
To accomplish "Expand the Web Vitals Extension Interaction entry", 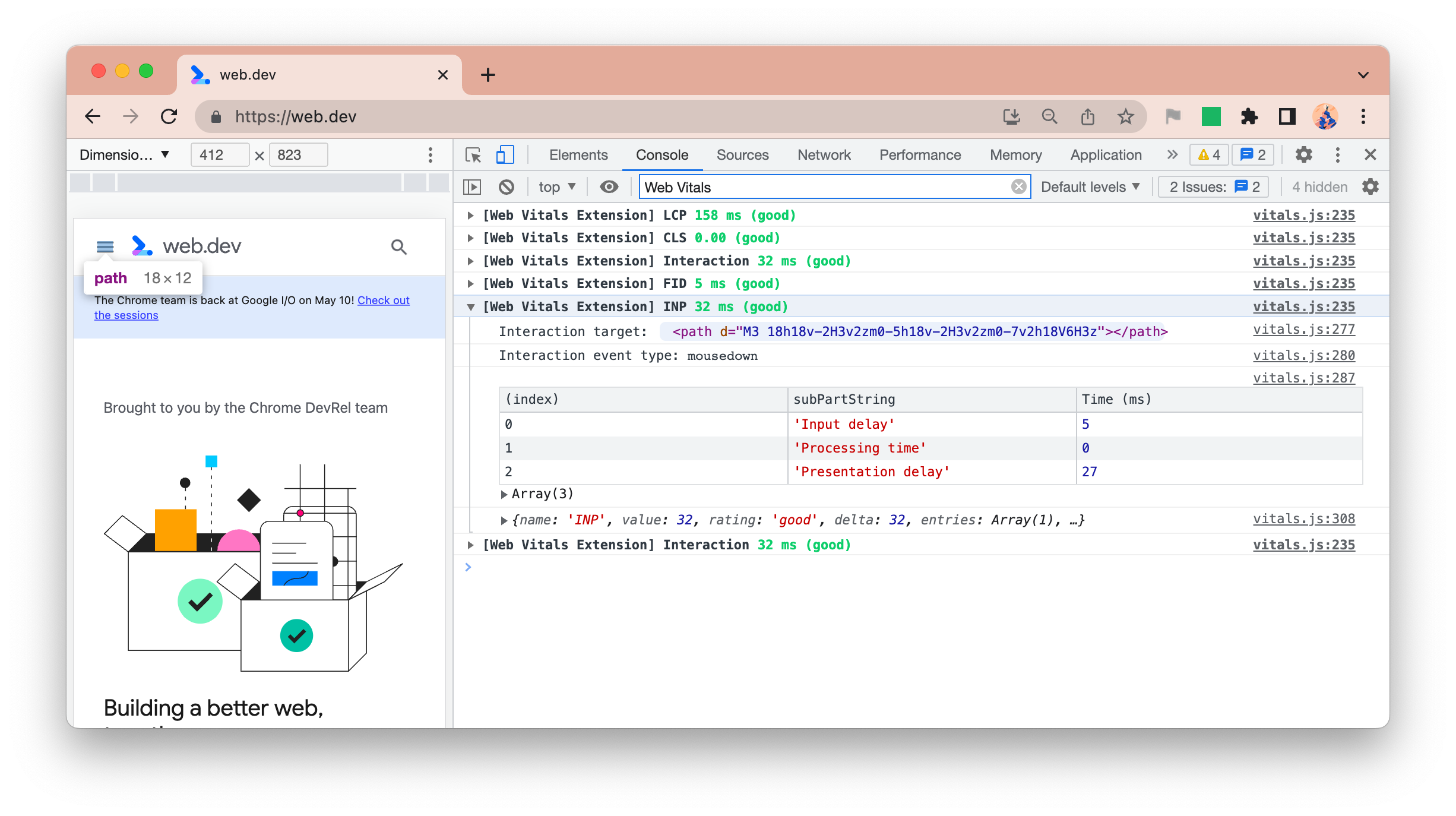I will (x=471, y=545).
